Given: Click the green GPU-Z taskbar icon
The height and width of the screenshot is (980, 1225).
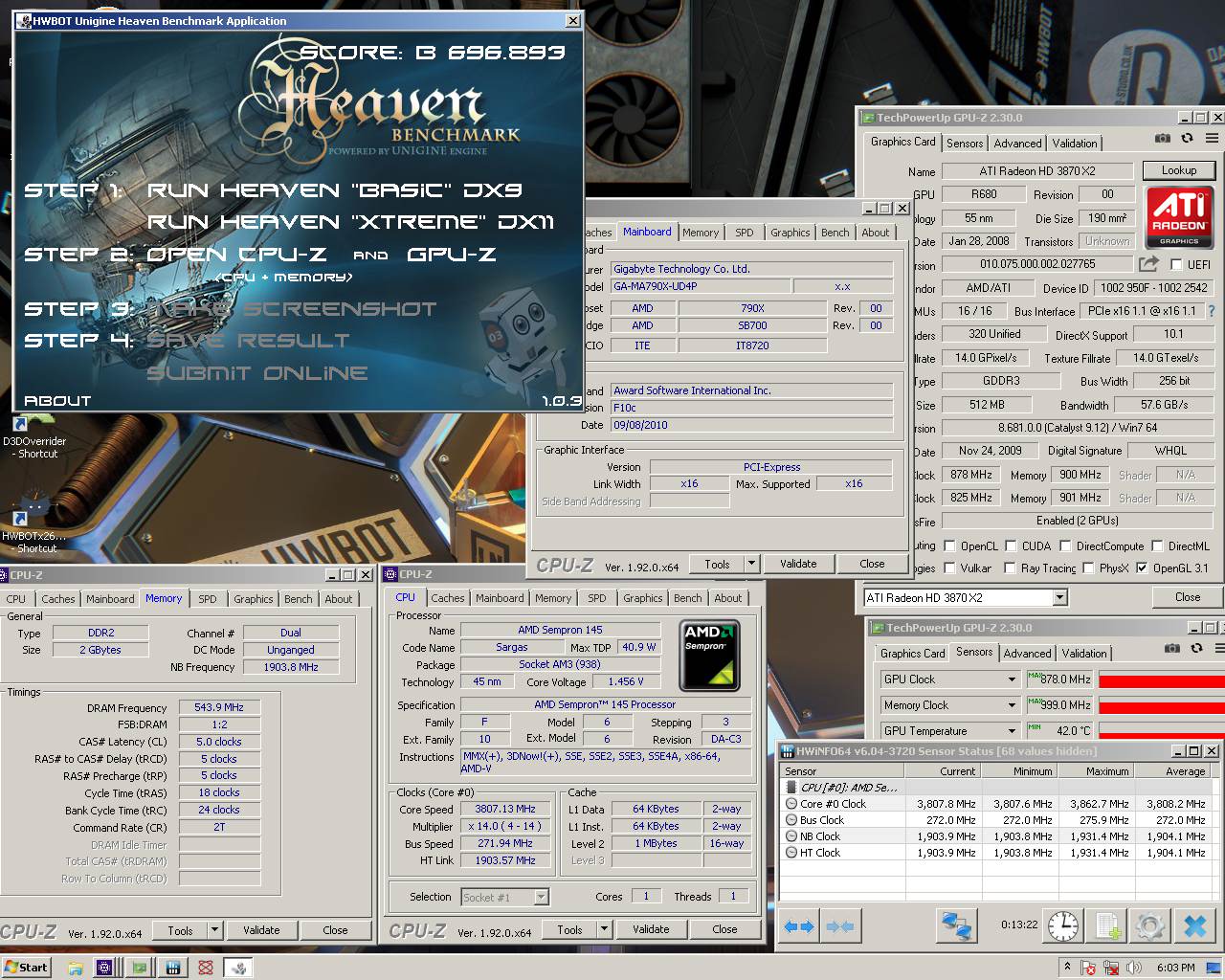Looking at the screenshot, I should coord(140,968).
